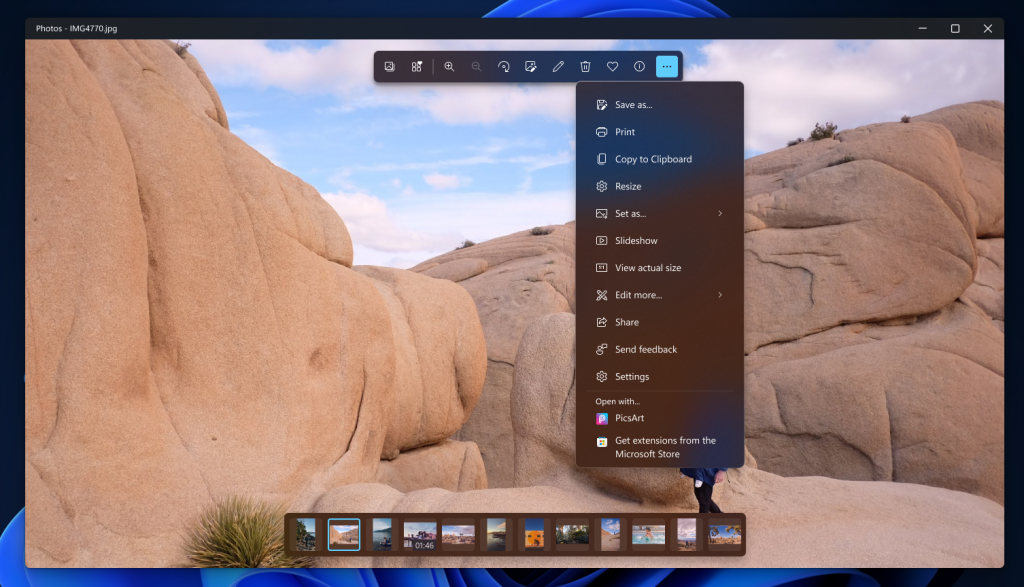The height and width of the screenshot is (587, 1024).
Task: Select Copy to Clipboard menu entry
Action: 653,159
